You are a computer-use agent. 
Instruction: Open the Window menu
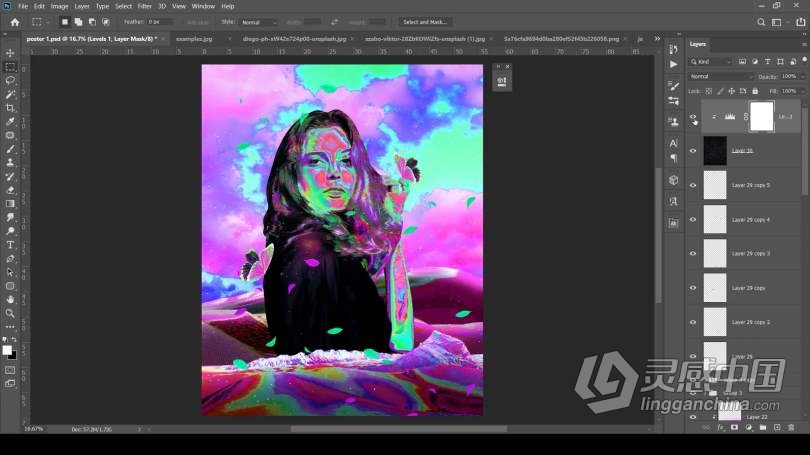point(203,6)
